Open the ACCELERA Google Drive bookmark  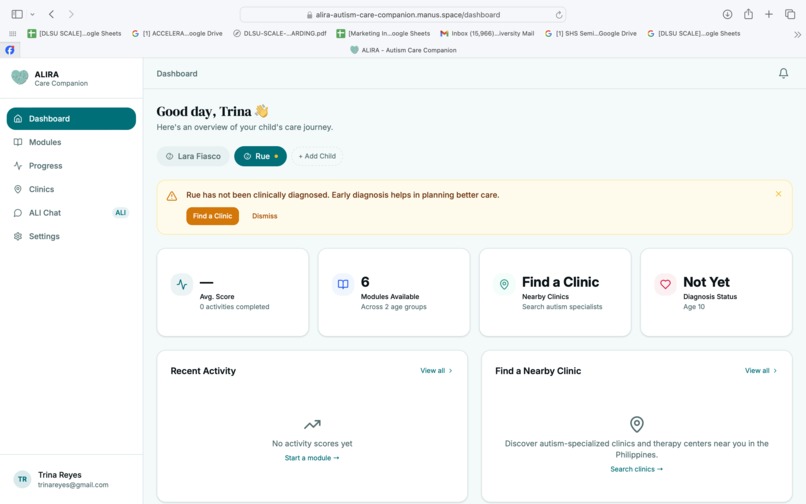click(x=177, y=33)
